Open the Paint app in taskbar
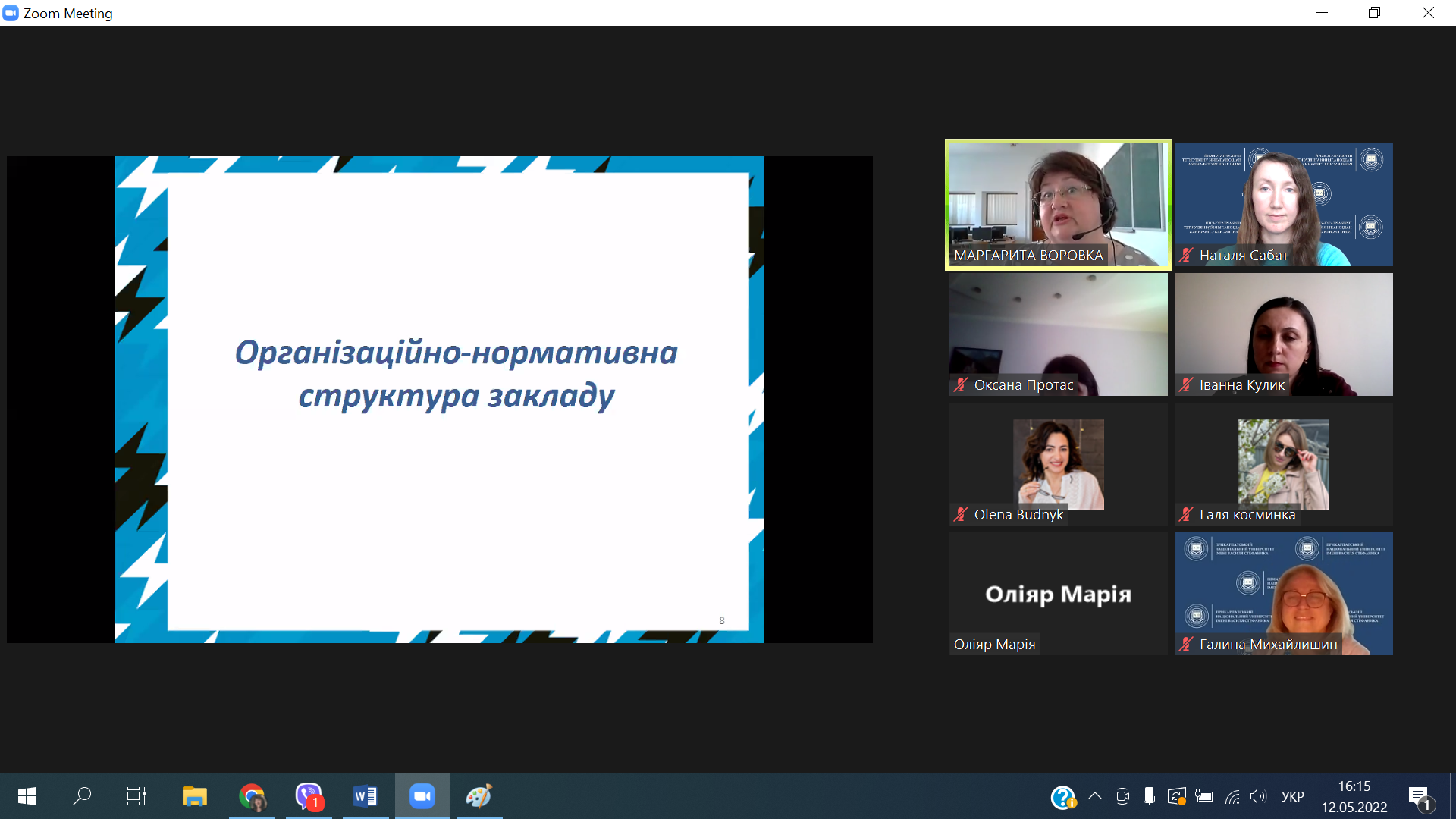 (x=479, y=796)
